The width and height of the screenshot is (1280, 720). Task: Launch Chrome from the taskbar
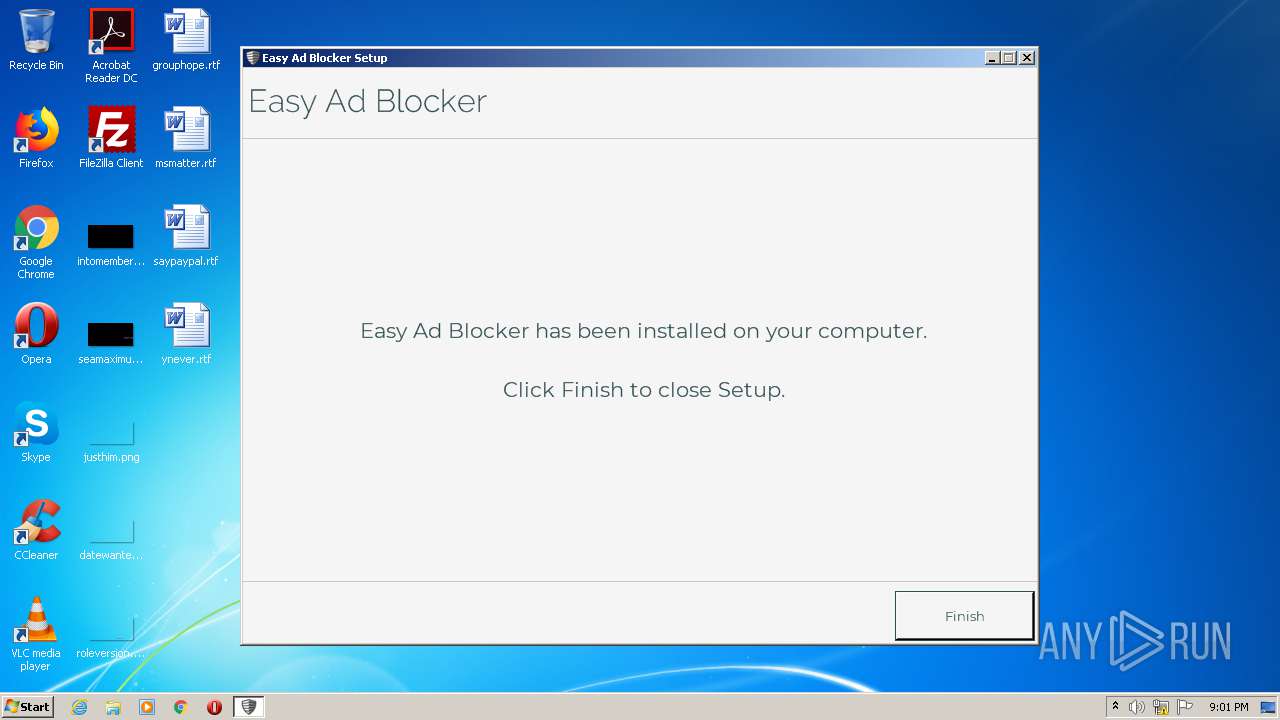[x=181, y=707]
